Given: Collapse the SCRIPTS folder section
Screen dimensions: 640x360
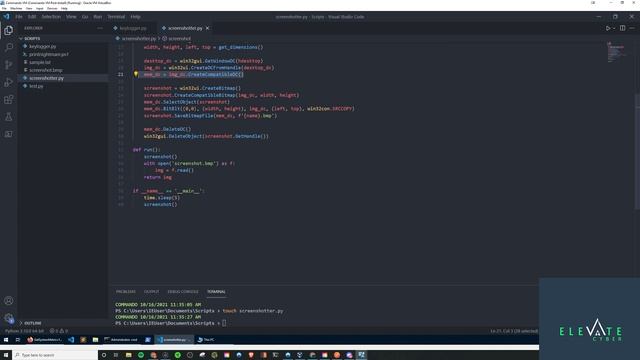Looking at the screenshot, I should click(31, 38).
